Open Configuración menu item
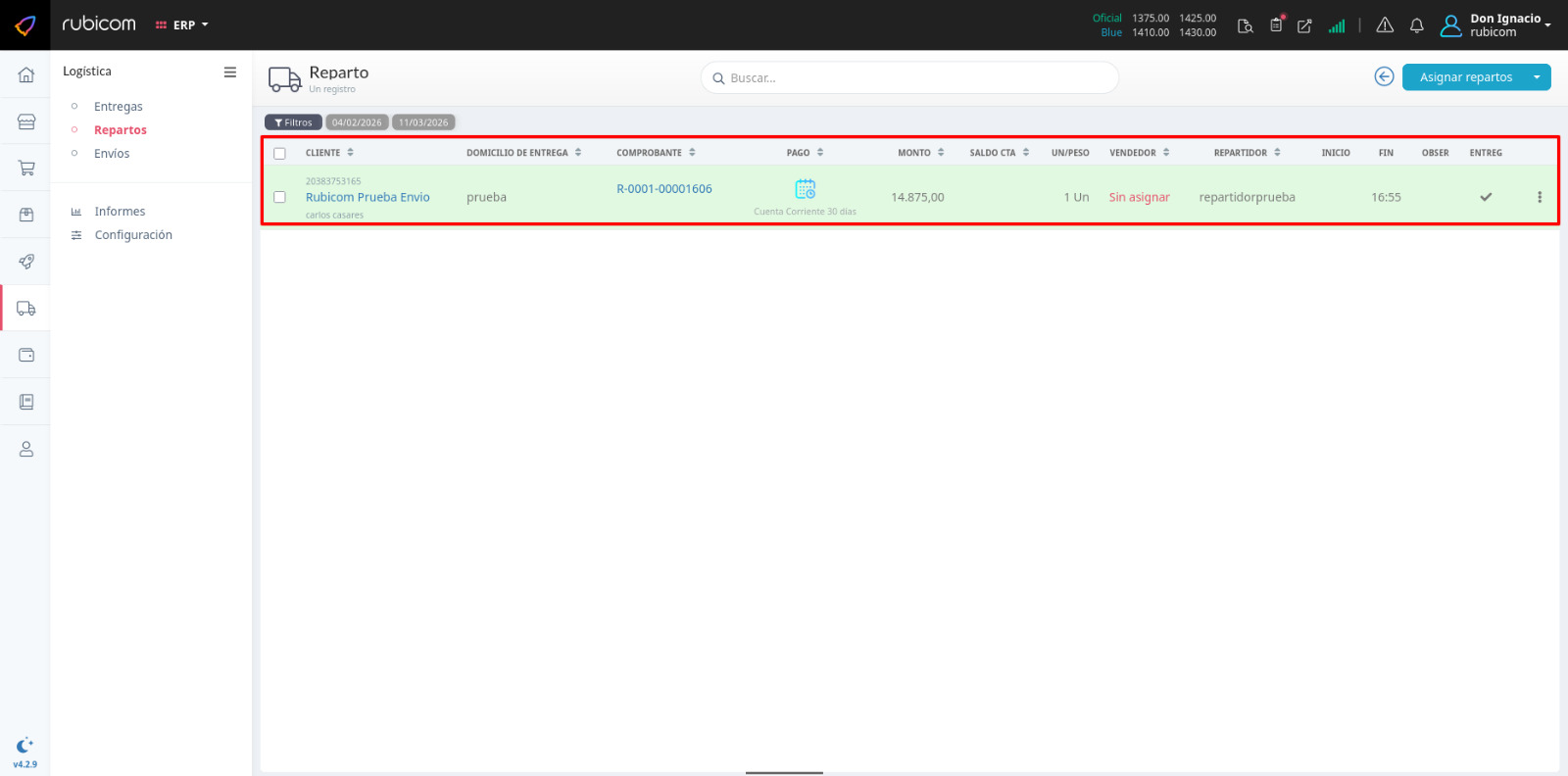The width and height of the screenshot is (1568, 776). 133,235
